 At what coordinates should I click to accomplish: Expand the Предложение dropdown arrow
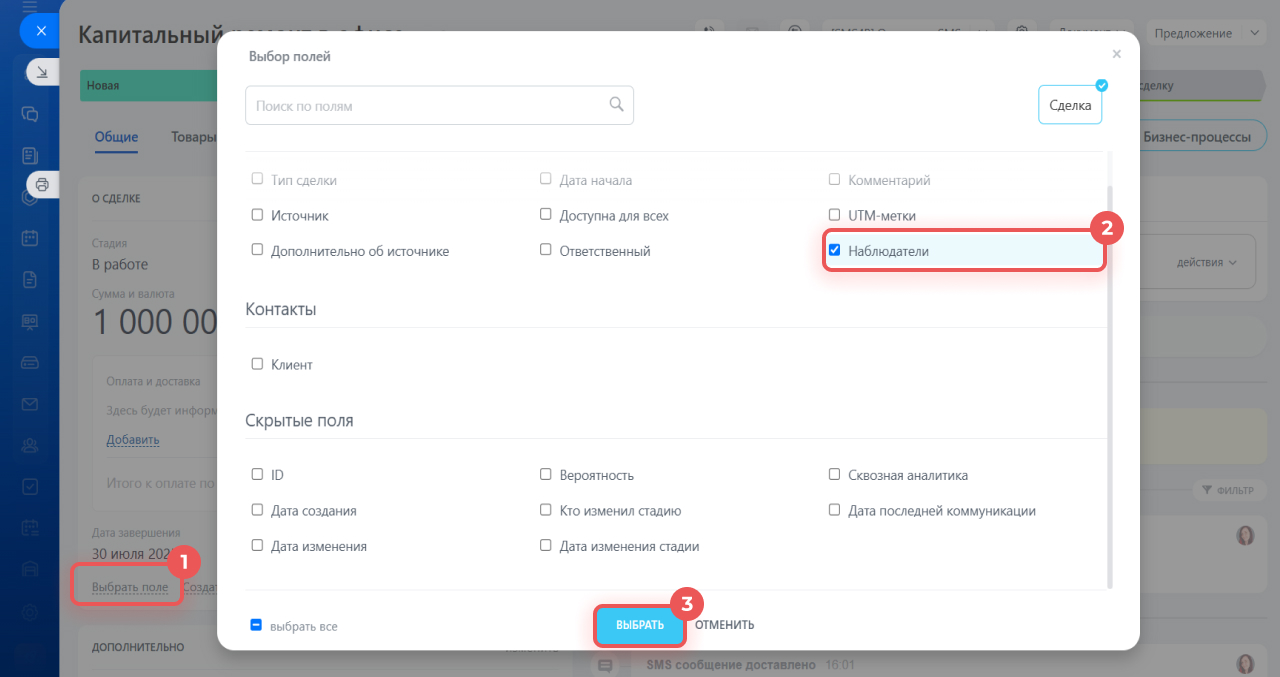pos(1255,33)
